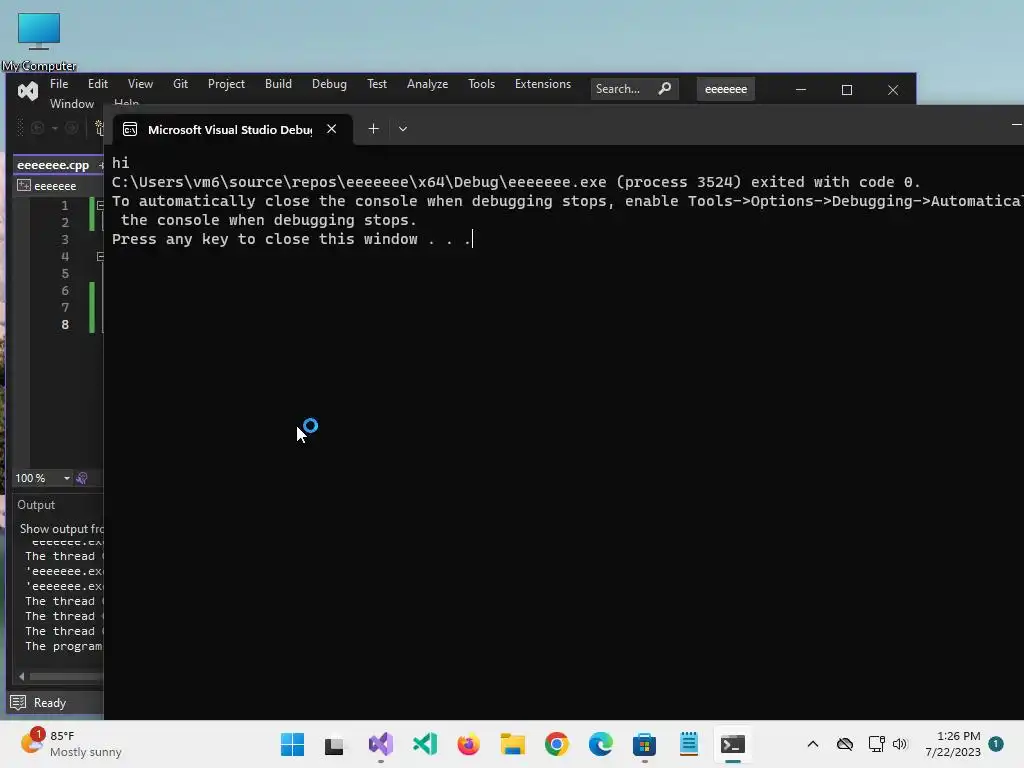Open the Git menu
Screen dimensions: 1024x768
coord(180,84)
